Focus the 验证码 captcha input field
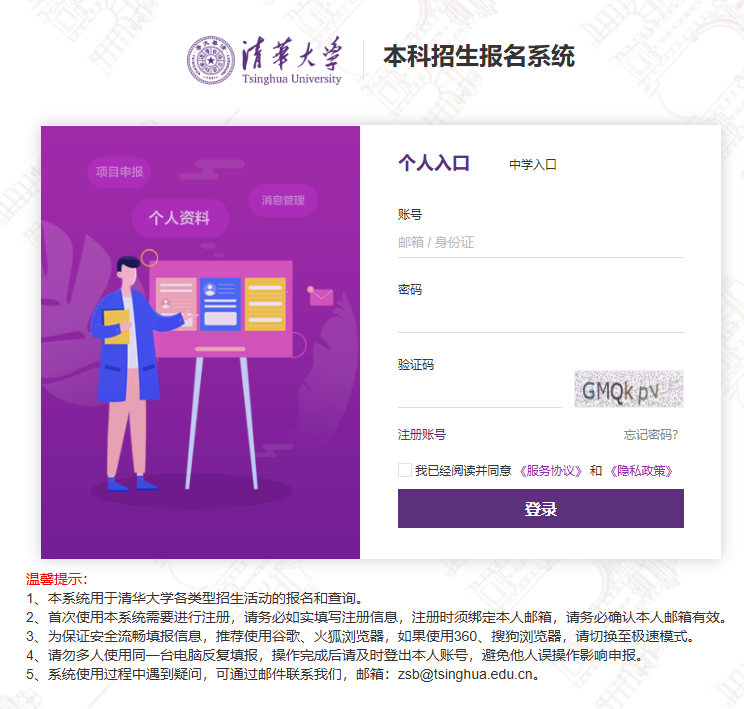The height and width of the screenshot is (709, 744). [x=480, y=392]
